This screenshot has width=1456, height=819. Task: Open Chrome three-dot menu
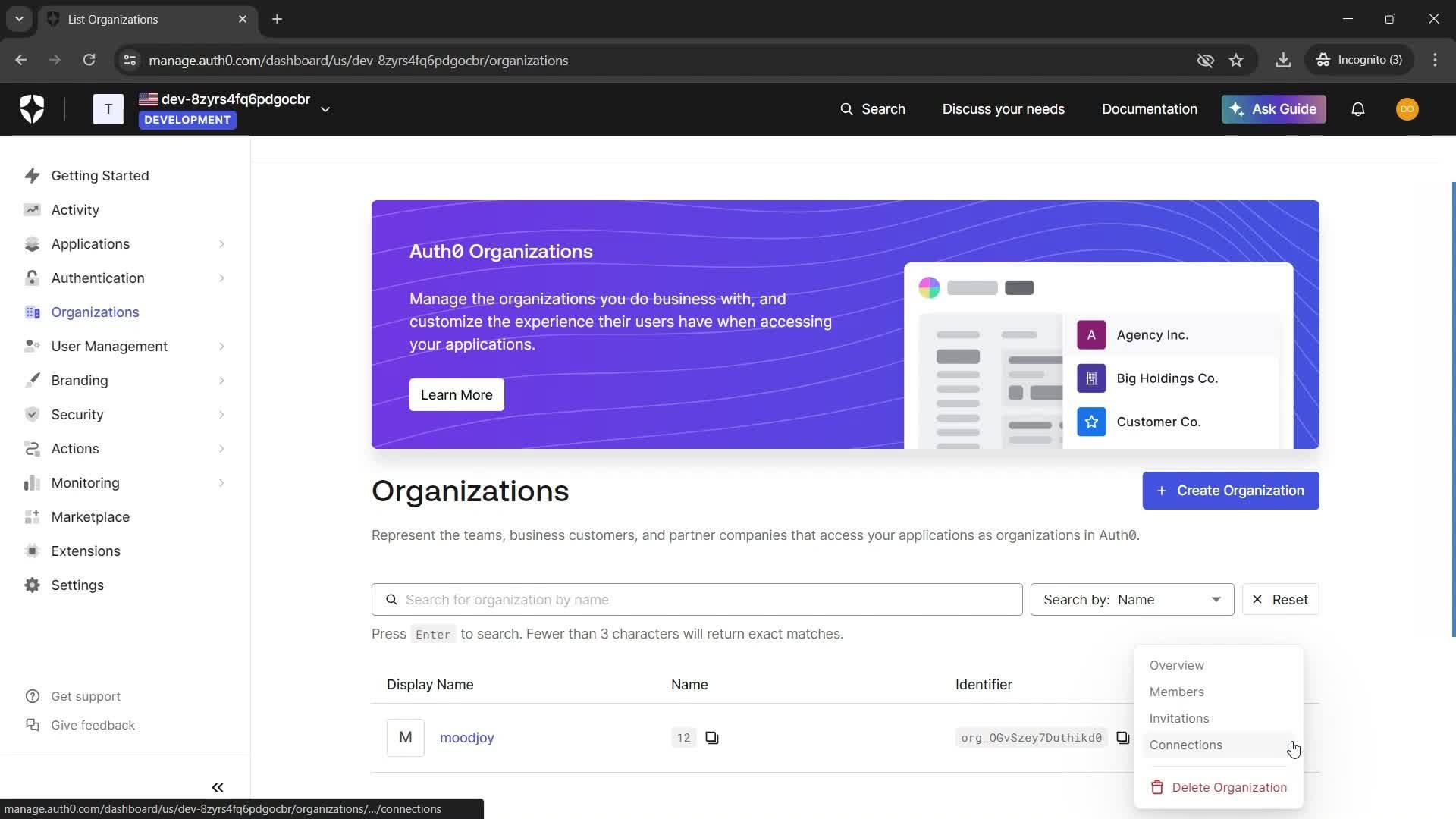[x=1435, y=60]
